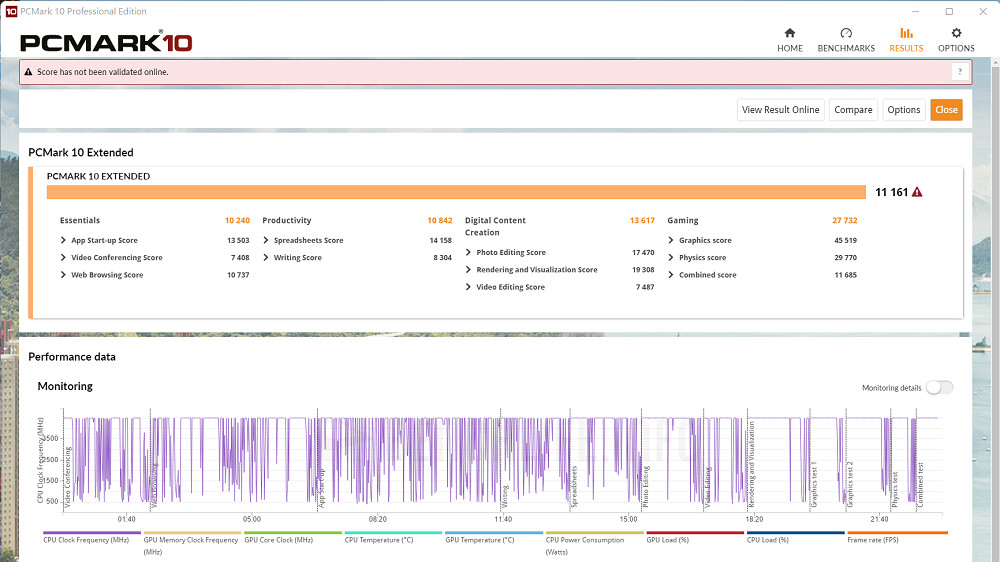
Task: Expand the Spreadsheets Score details
Action: point(267,241)
